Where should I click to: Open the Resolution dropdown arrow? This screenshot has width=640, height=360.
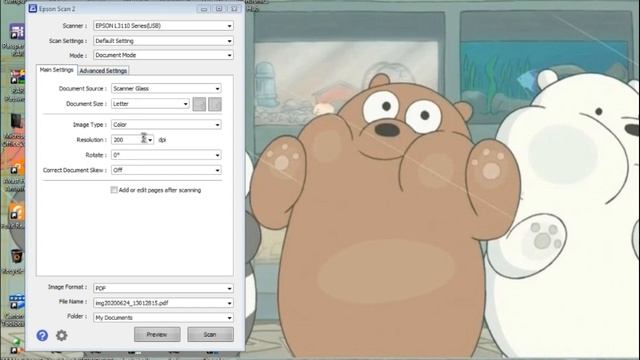[x=150, y=140]
